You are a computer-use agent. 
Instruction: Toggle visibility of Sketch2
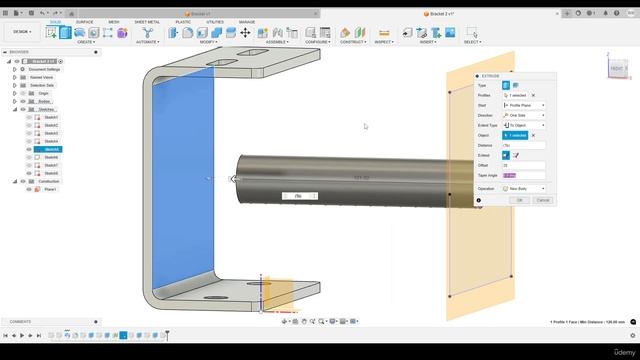click(29, 125)
